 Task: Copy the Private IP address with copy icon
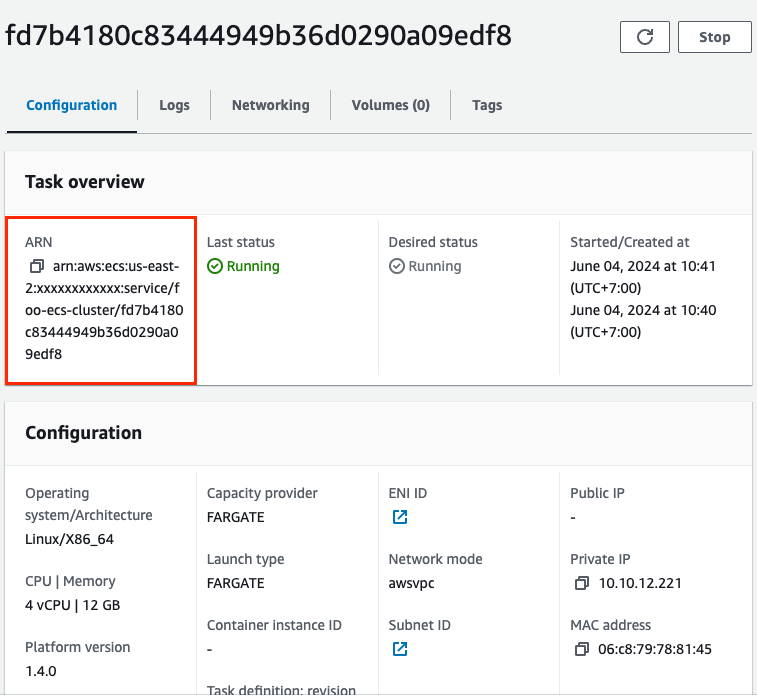[x=582, y=584]
